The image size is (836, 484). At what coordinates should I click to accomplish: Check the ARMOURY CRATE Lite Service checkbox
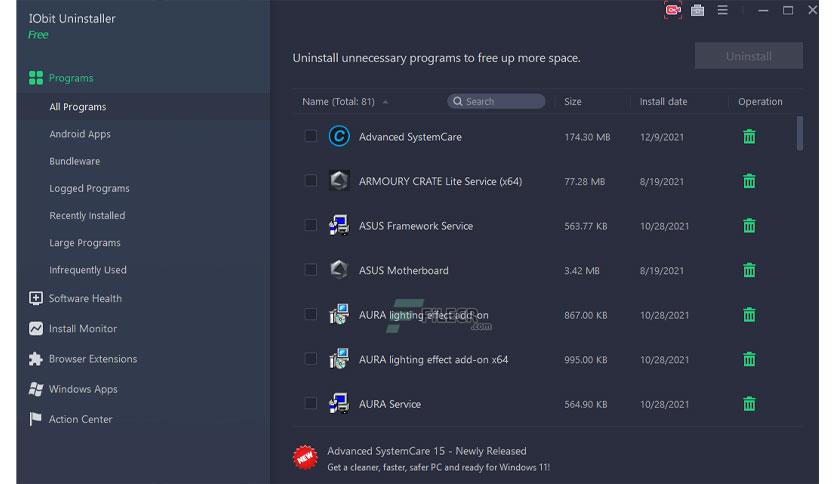(x=310, y=181)
